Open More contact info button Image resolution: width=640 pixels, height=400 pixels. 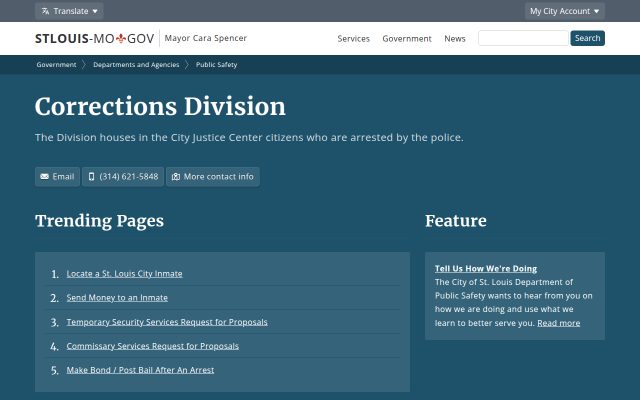[213, 177]
